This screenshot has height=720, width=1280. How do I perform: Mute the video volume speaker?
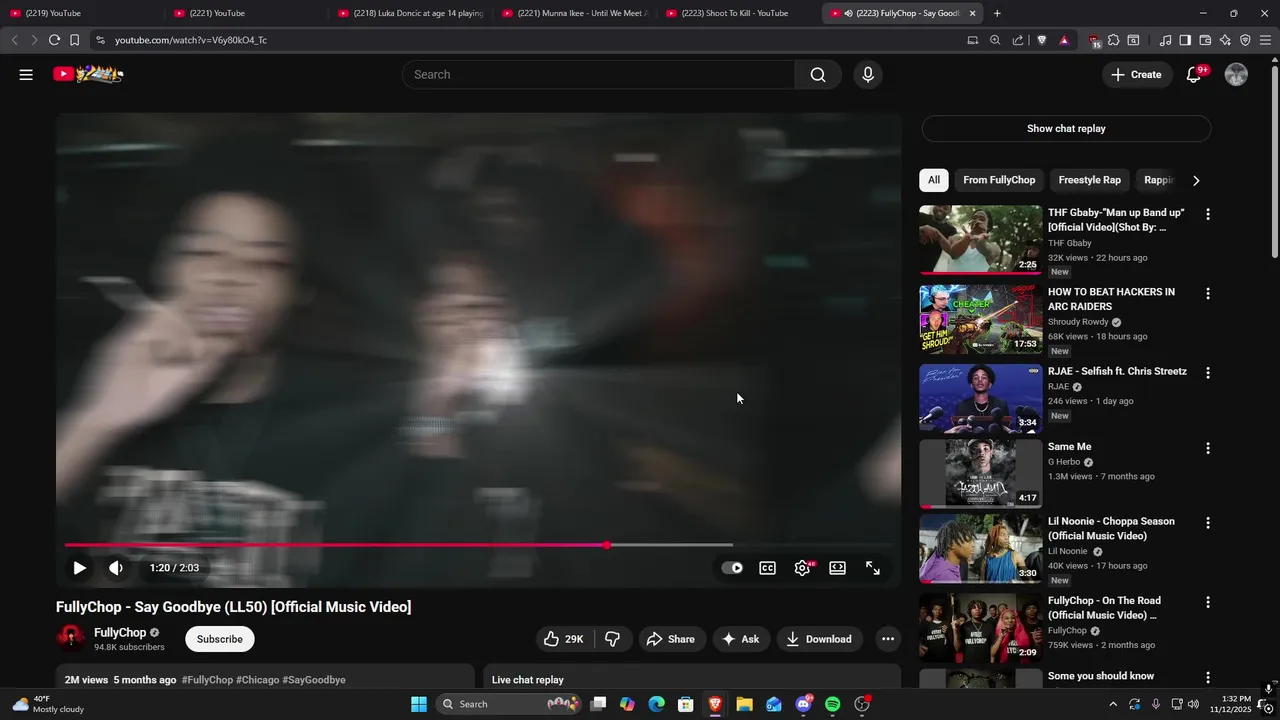(116, 568)
